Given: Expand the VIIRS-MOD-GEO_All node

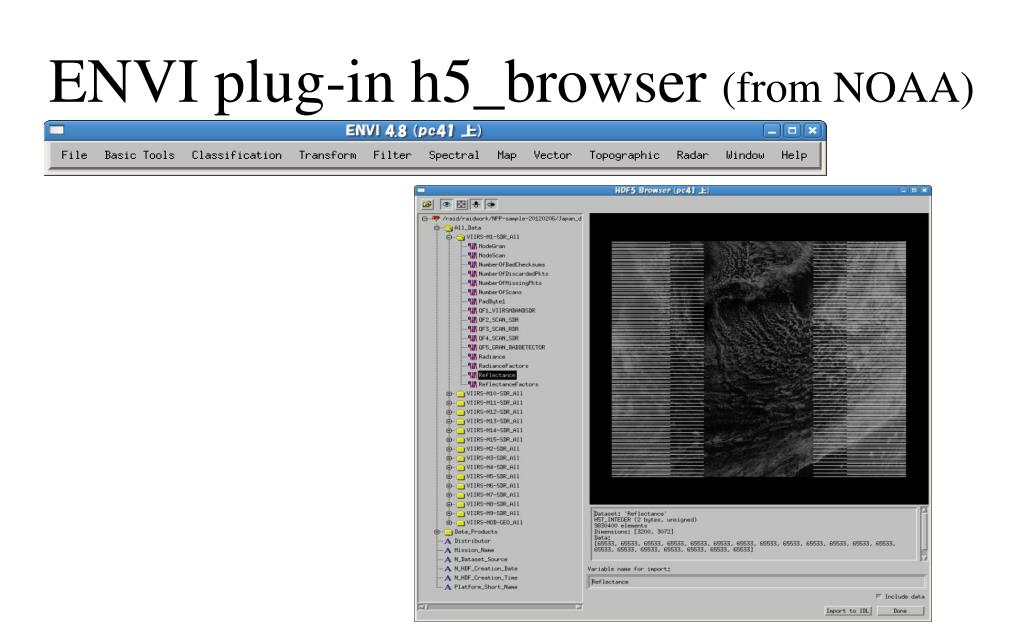Looking at the screenshot, I should point(449,522).
